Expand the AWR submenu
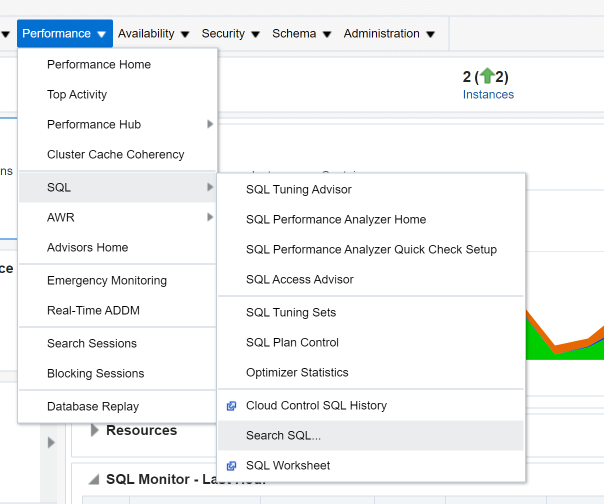Image resolution: width=604 pixels, height=504 pixels. pos(61,217)
